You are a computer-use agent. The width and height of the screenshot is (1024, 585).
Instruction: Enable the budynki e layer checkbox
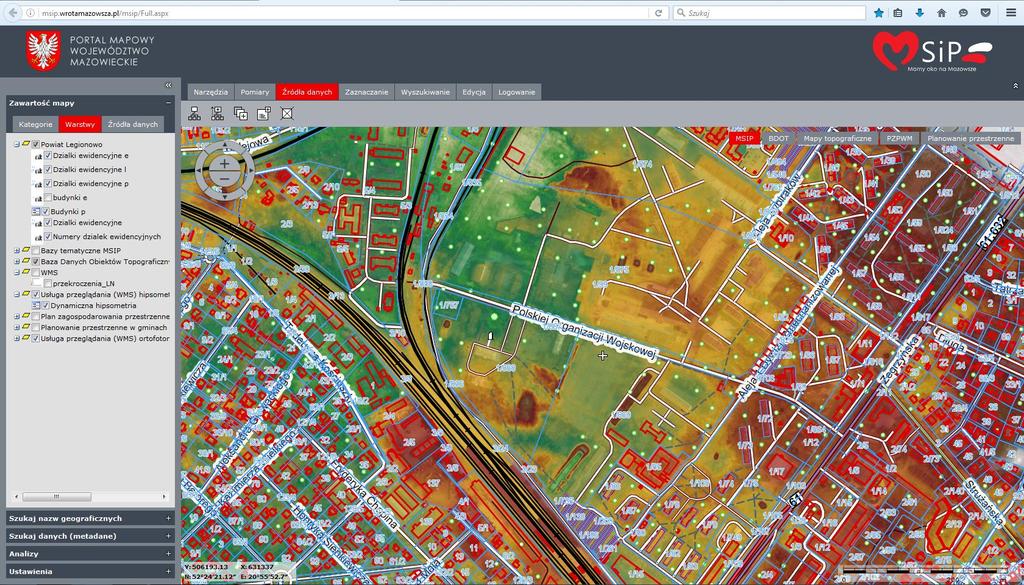48,197
